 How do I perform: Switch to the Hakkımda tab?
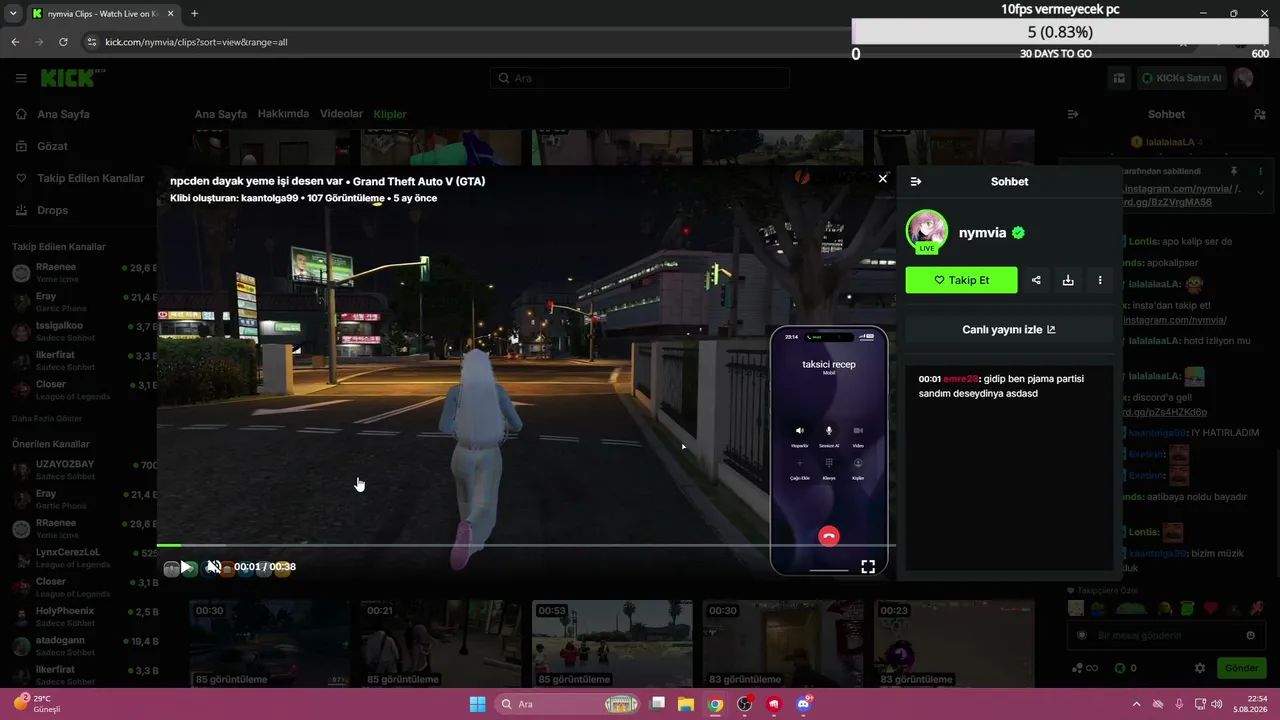pyautogui.click(x=283, y=114)
